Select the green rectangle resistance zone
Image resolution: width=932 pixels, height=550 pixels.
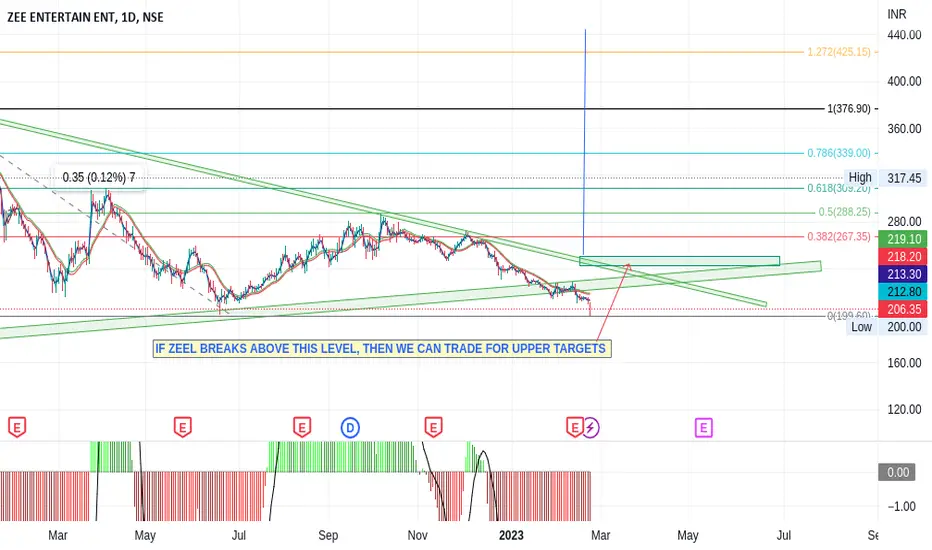coord(679,261)
